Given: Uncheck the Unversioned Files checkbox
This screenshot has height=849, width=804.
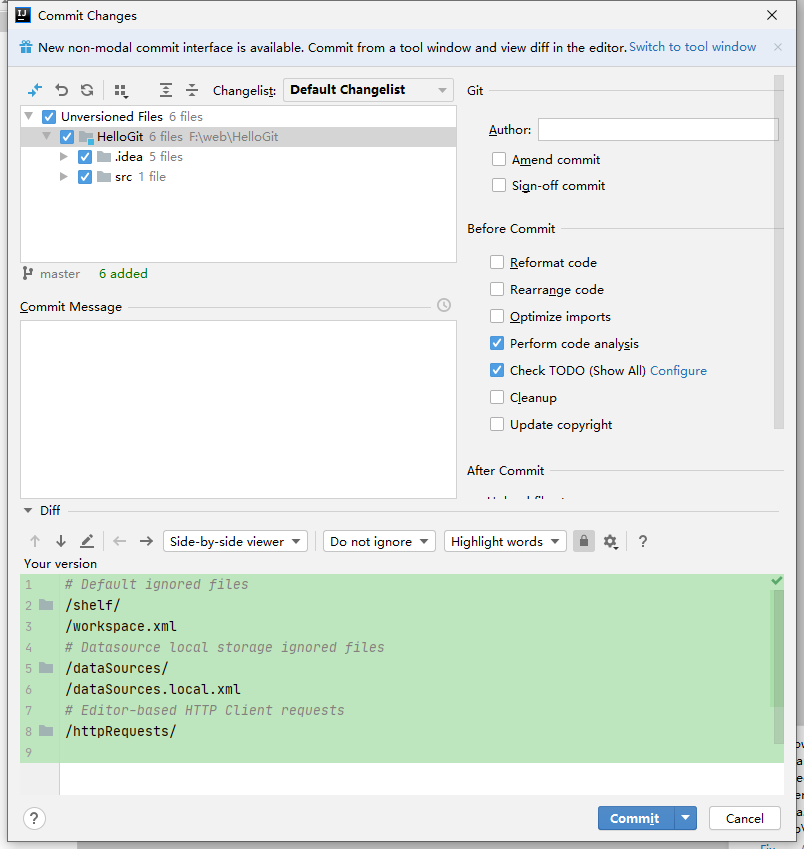Looking at the screenshot, I should tap(49, 116).
